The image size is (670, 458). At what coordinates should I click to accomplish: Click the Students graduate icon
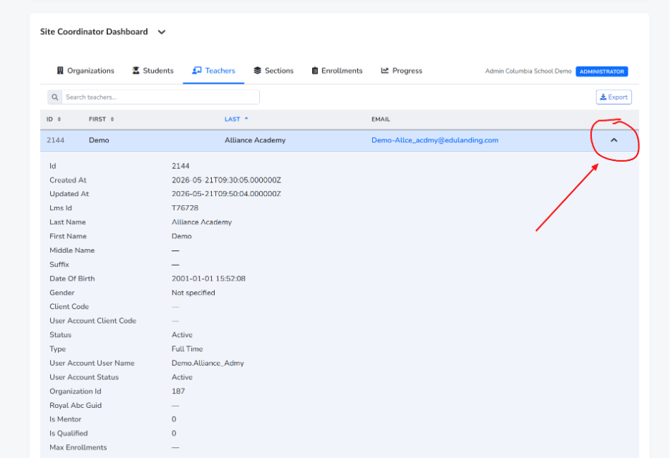coord(136,70)
